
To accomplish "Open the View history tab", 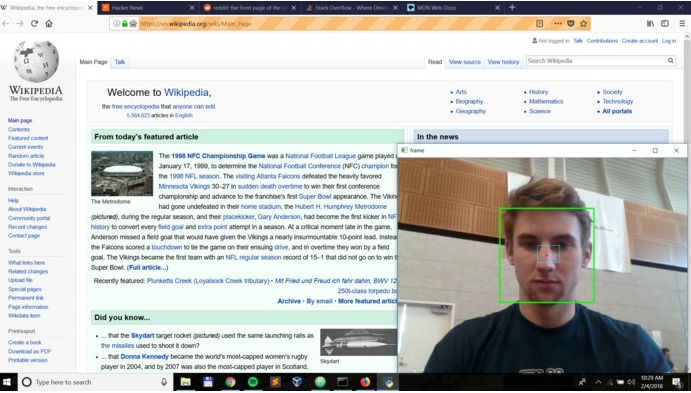I will [x=503, y=62].
